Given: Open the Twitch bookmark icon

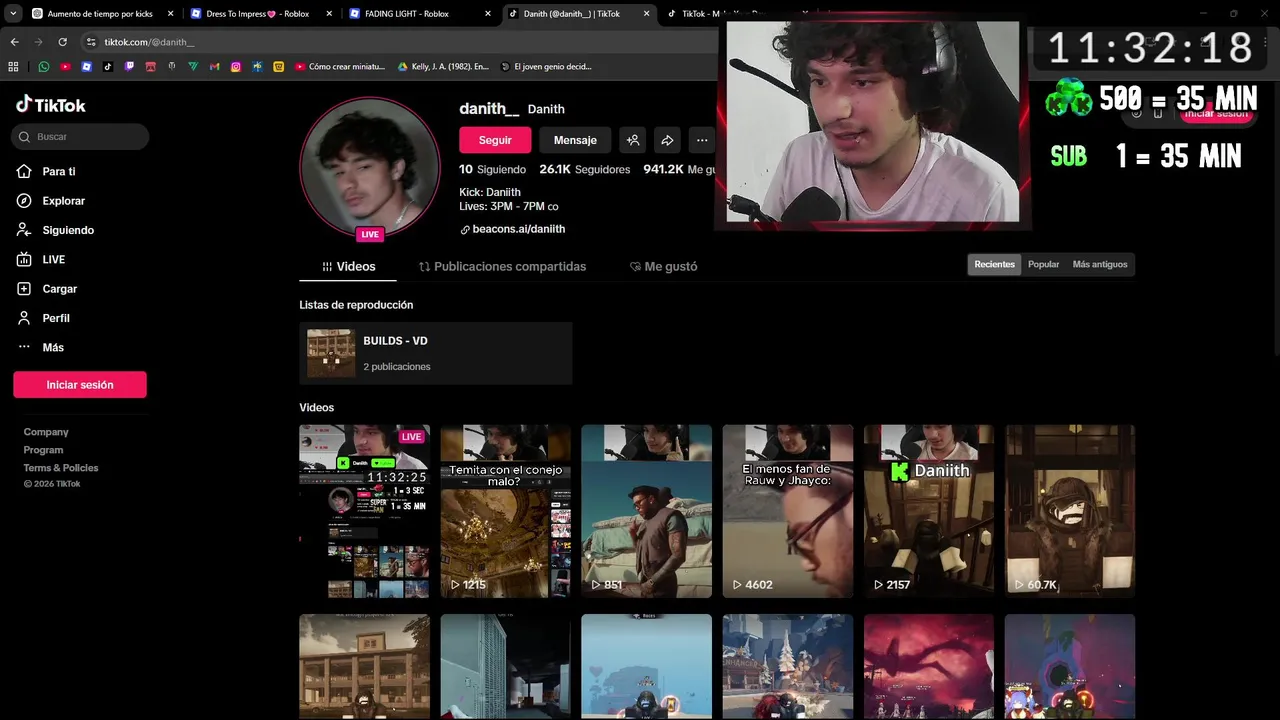Looking at the screenshot, I should coord(129,67).
